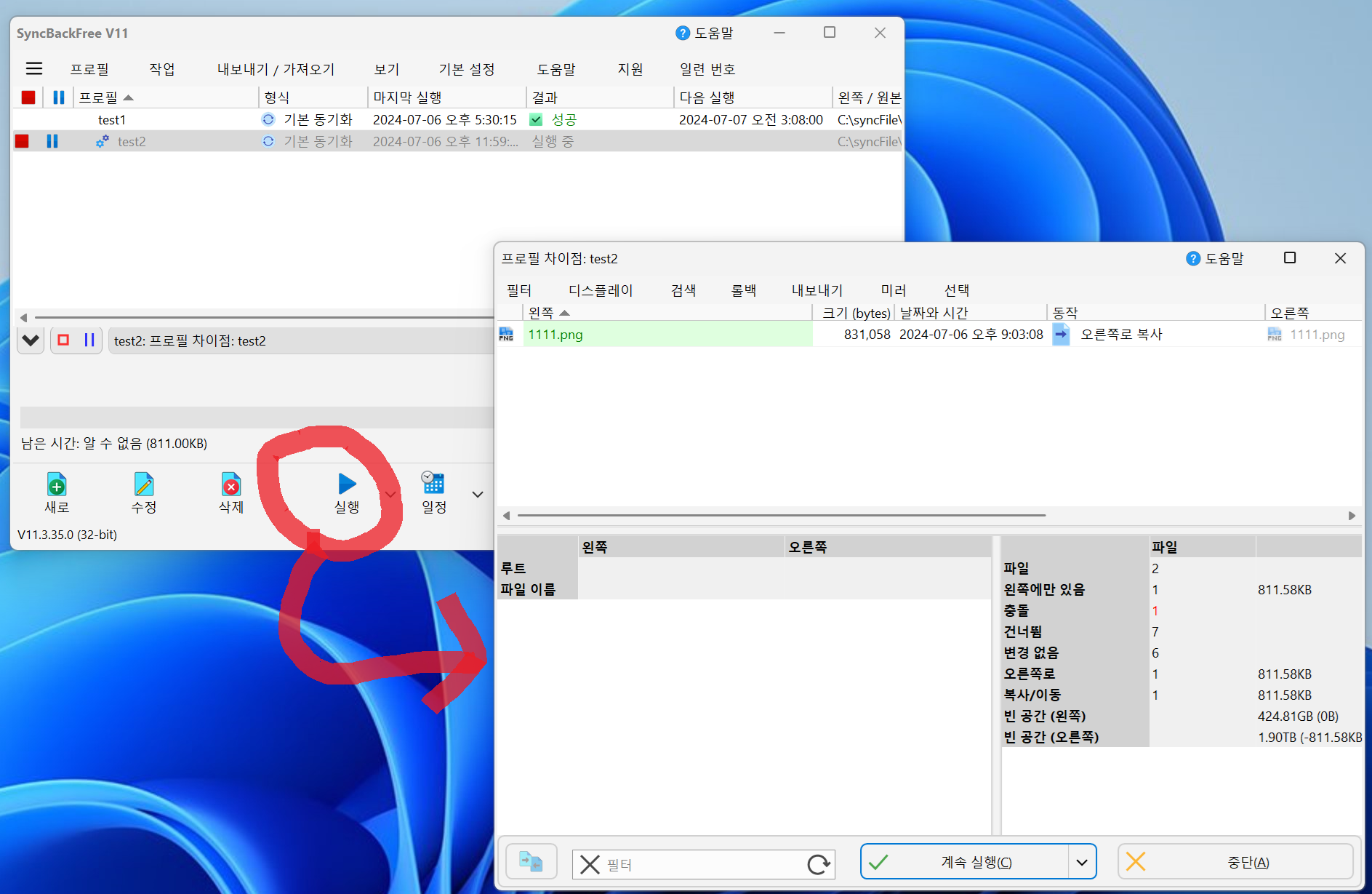Clear the filter with the X icon

(x=590, y=864)
